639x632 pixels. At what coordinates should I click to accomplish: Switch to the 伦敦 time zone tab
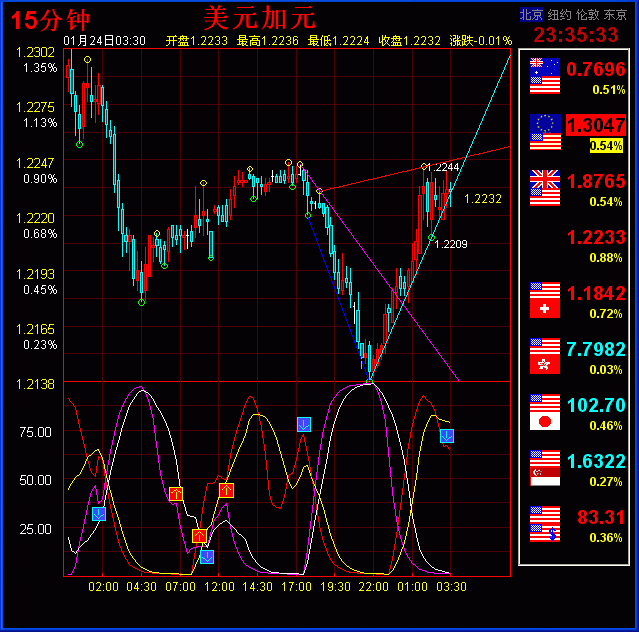tap(587, 15)
